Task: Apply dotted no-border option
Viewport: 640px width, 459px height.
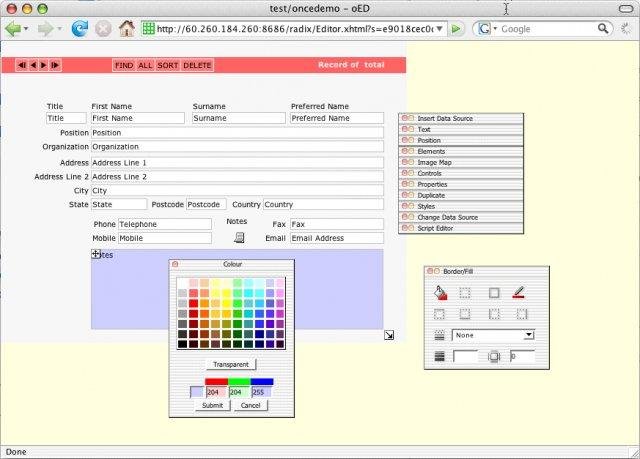Action: (x=465, y=293)
